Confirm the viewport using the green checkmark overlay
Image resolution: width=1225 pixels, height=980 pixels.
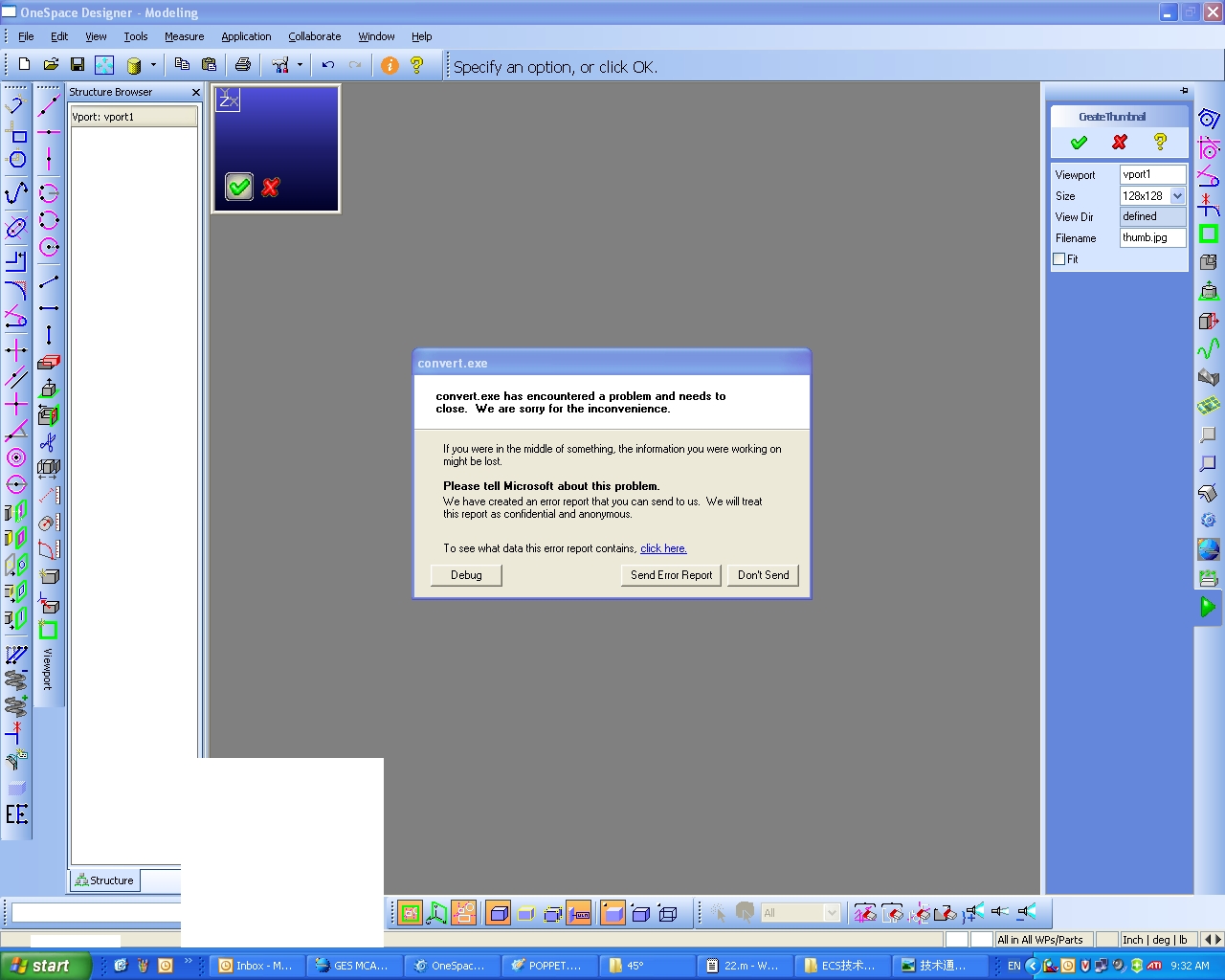click(x=238, y=187)
